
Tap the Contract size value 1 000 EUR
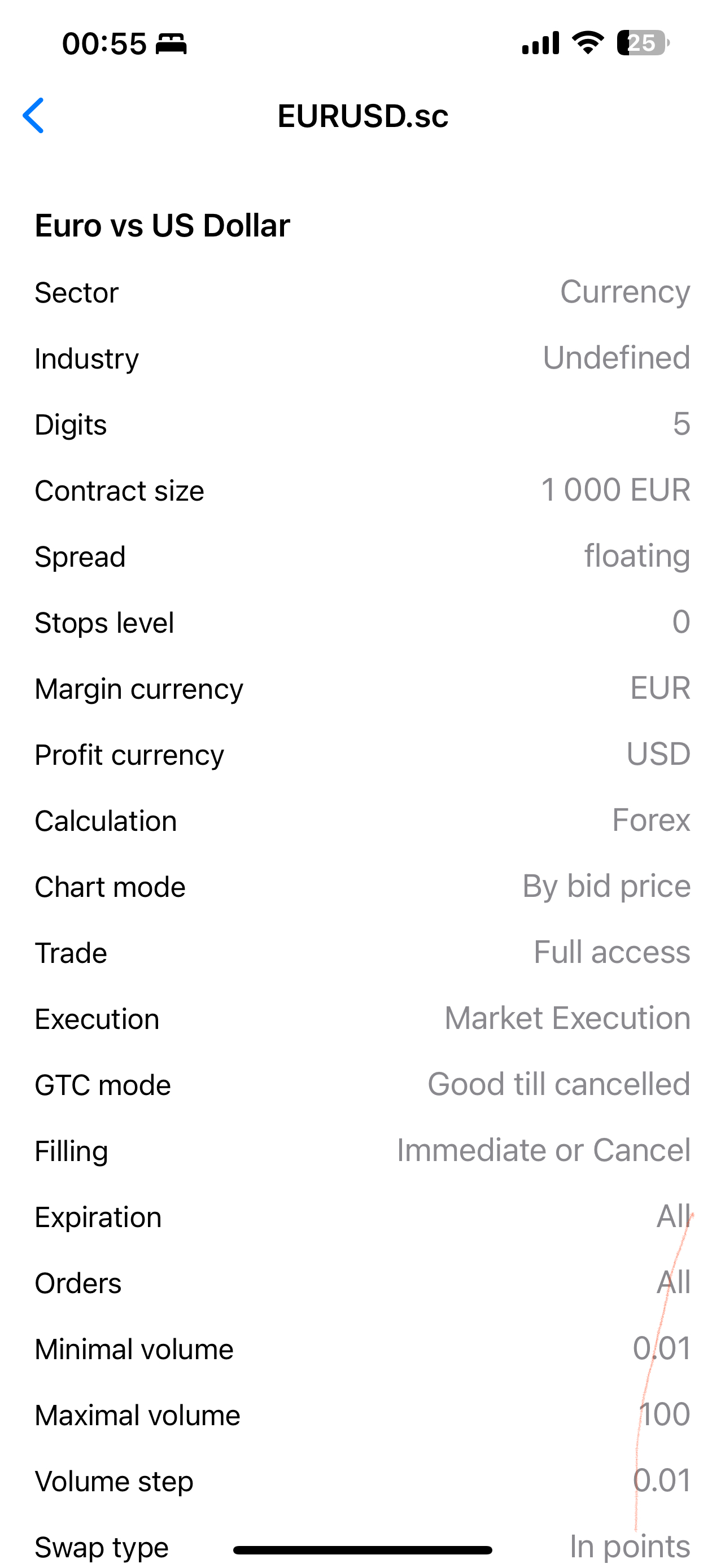(615, 490)
